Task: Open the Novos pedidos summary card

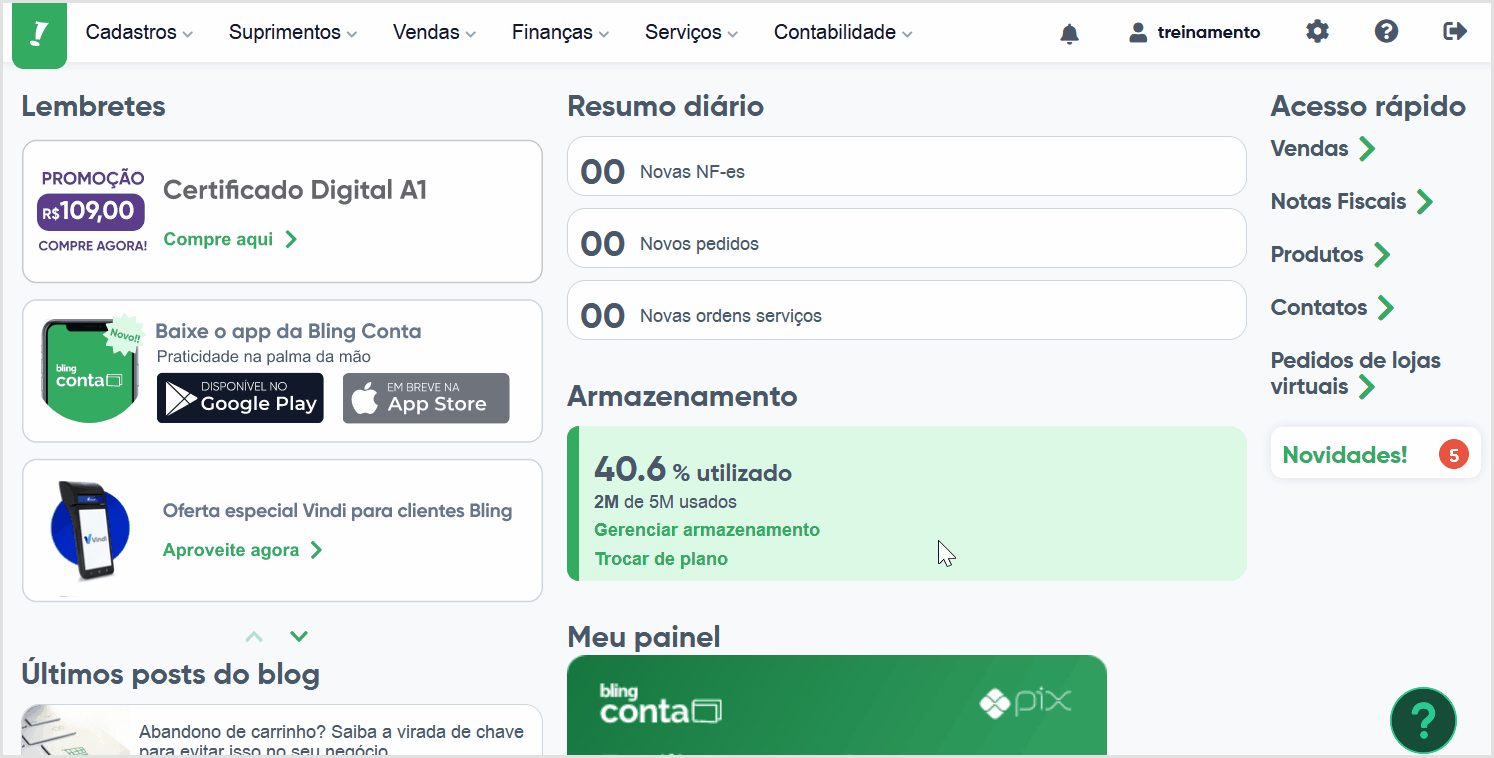Action: (906, 238)
